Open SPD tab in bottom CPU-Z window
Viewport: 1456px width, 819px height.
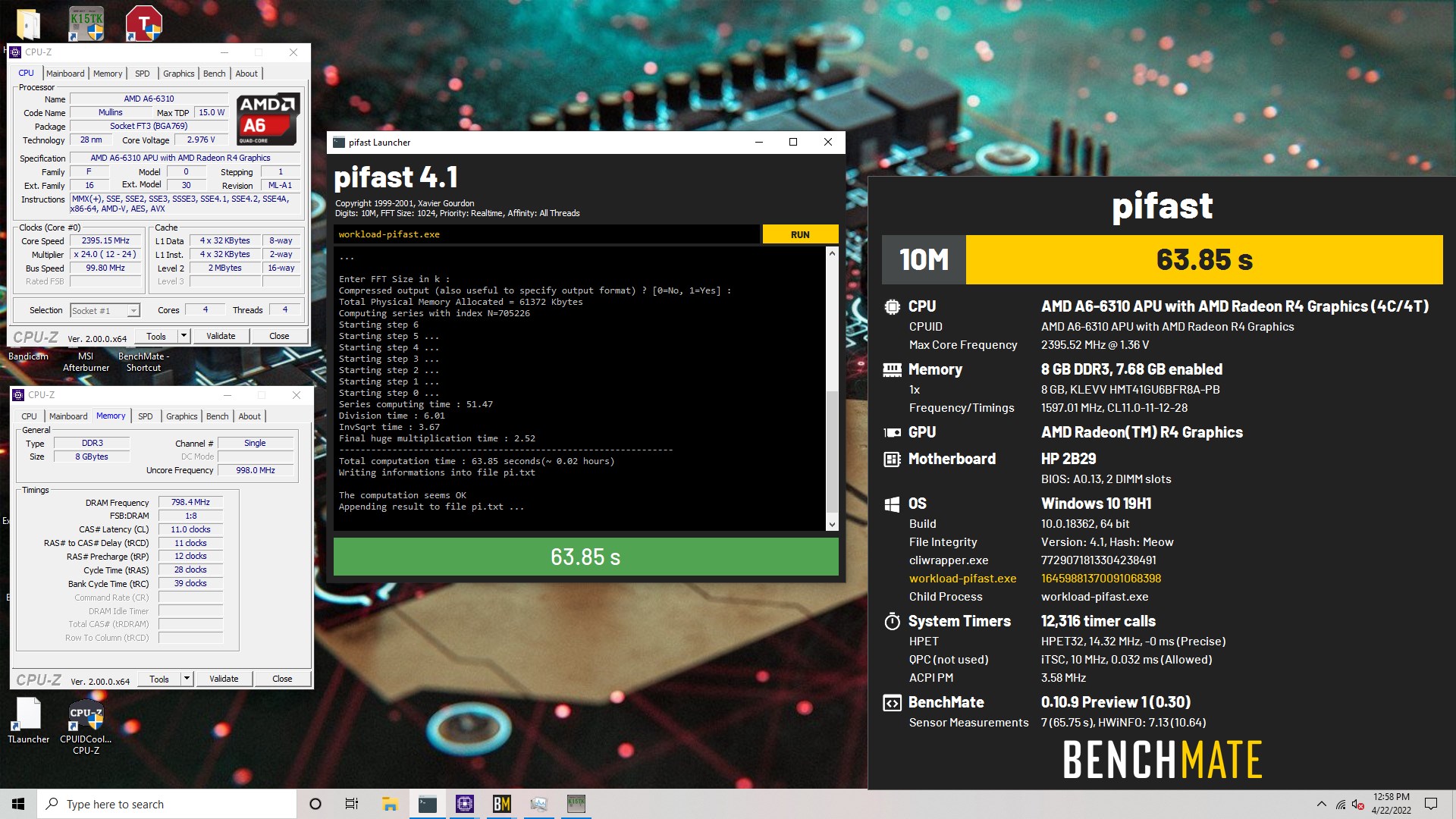(x=146, y=416)
